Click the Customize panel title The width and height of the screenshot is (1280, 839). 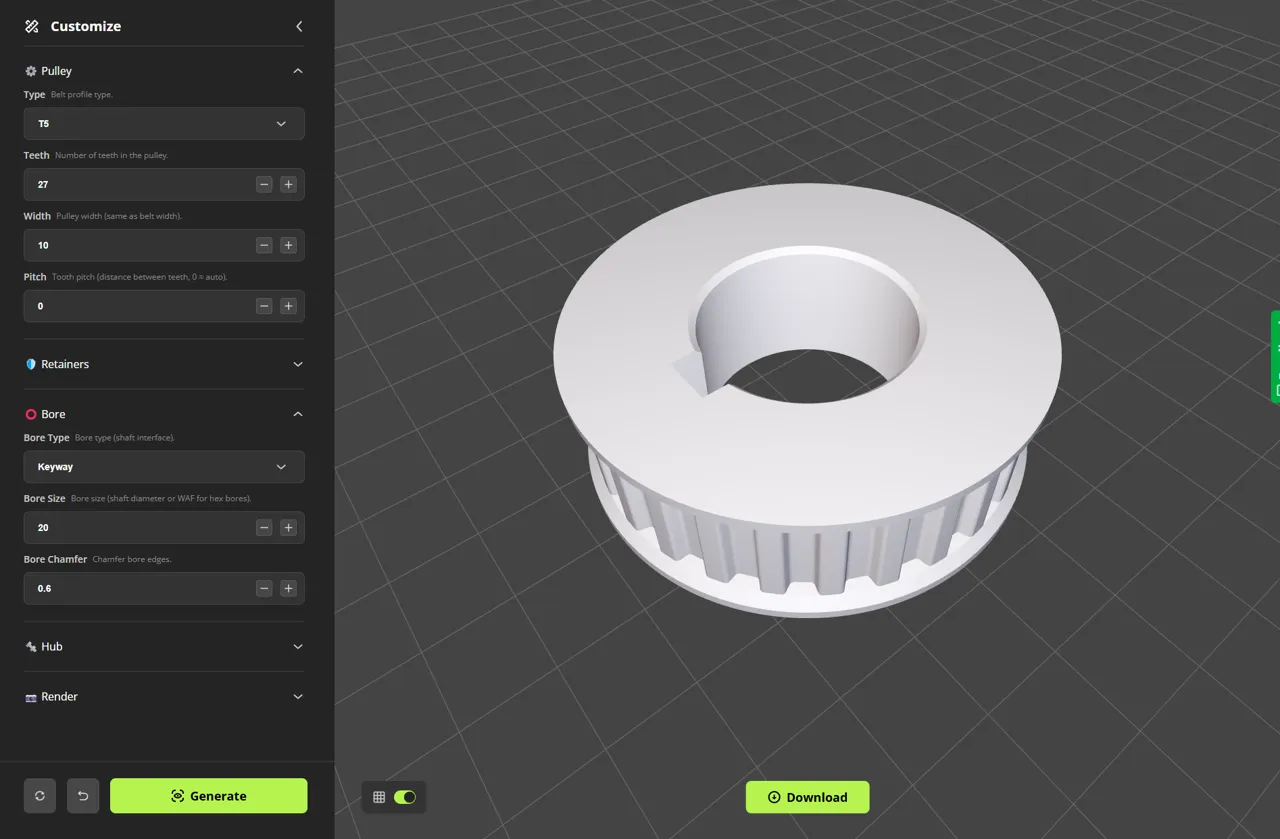point(86,27)
